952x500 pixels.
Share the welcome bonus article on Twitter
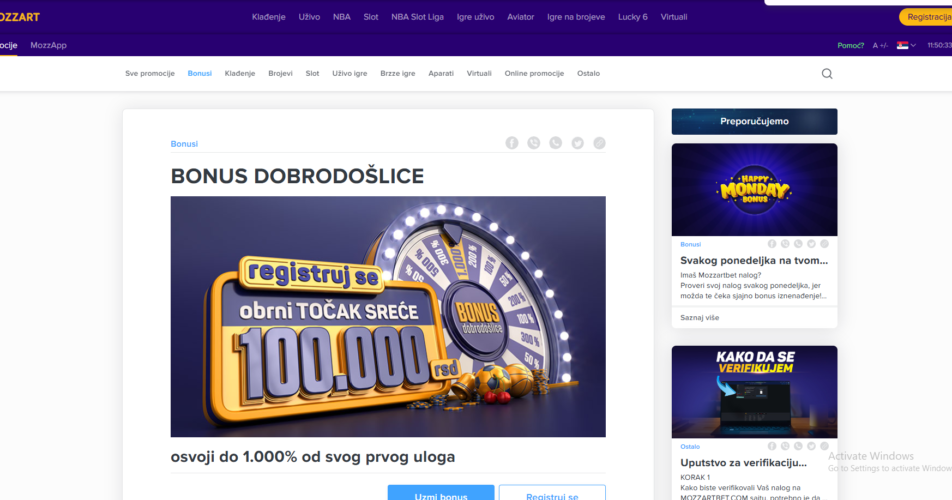(577, 143)
